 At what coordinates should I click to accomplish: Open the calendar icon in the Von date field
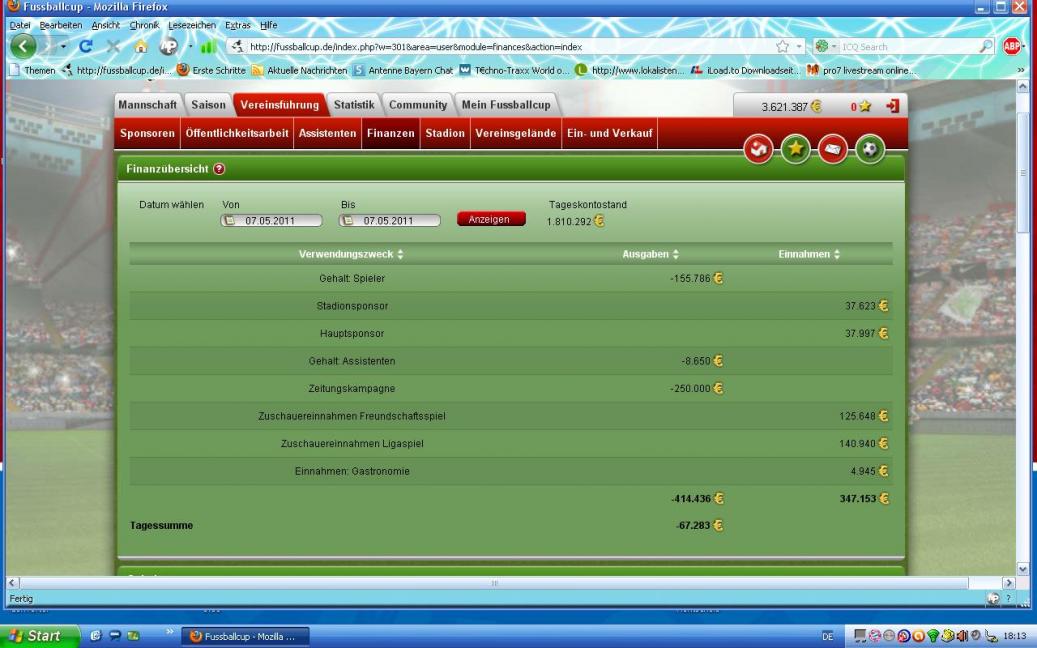point(230,221)
